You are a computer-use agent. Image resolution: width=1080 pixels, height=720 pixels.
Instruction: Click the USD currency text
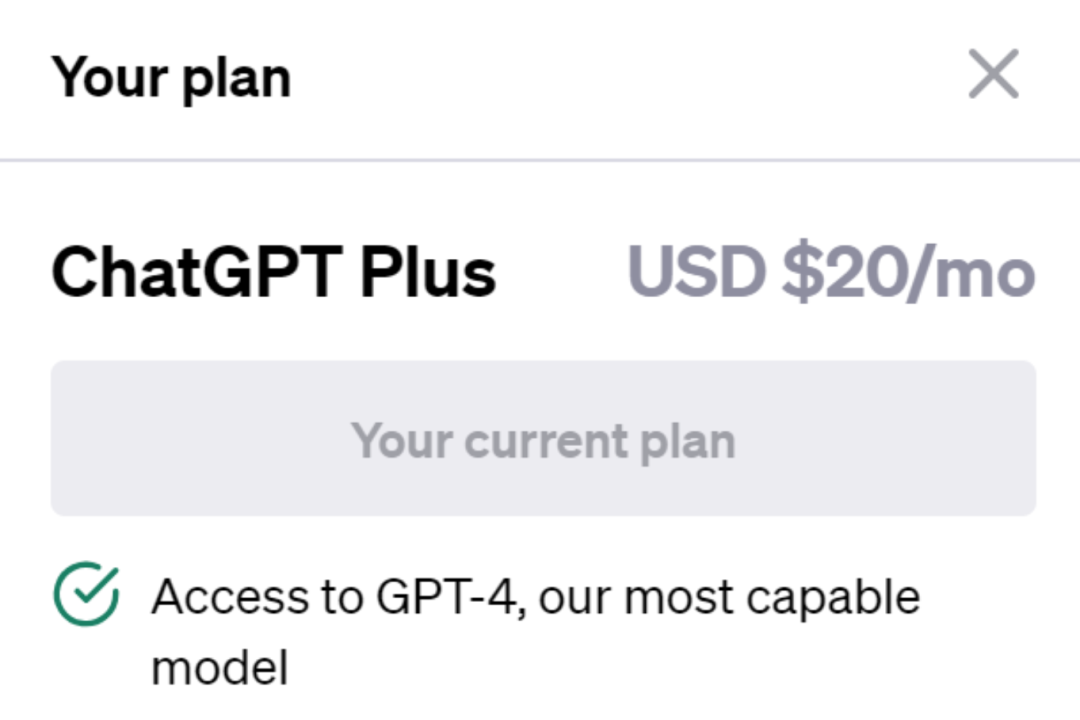695,271
